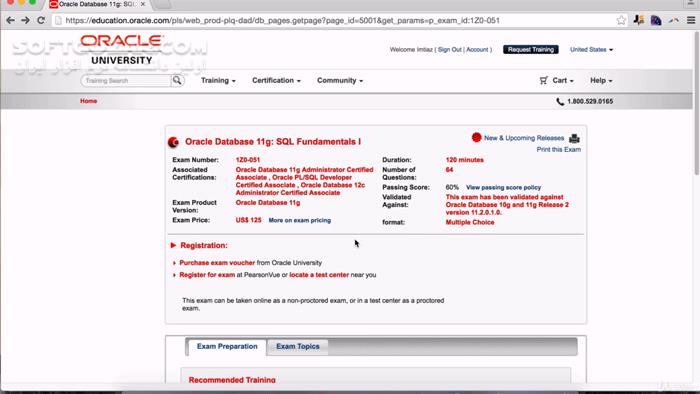Click Purchase exam voucher link
The width and height of the screenshot is (700, 394).
[217, 263]
